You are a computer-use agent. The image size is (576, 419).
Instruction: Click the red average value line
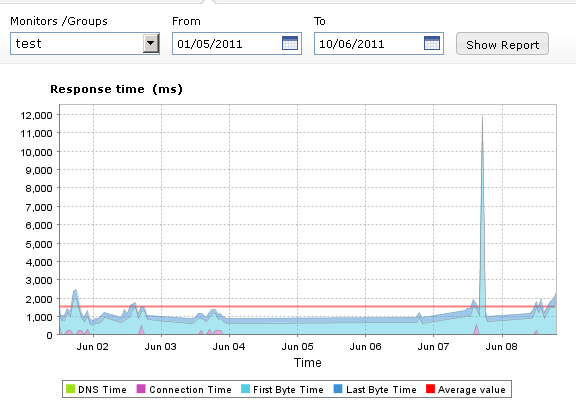point(308,306)
